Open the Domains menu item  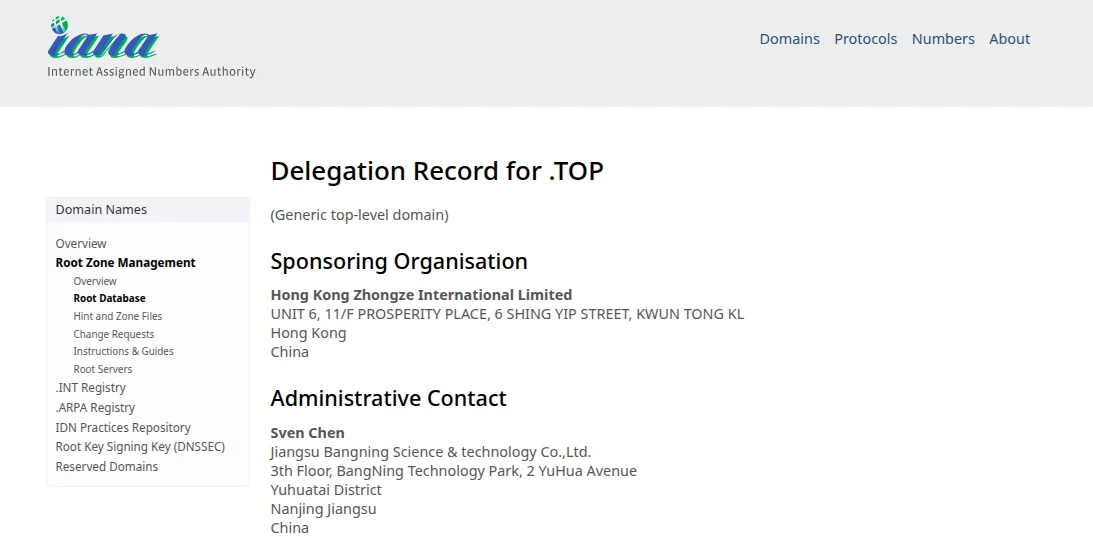tap(789, 39)
